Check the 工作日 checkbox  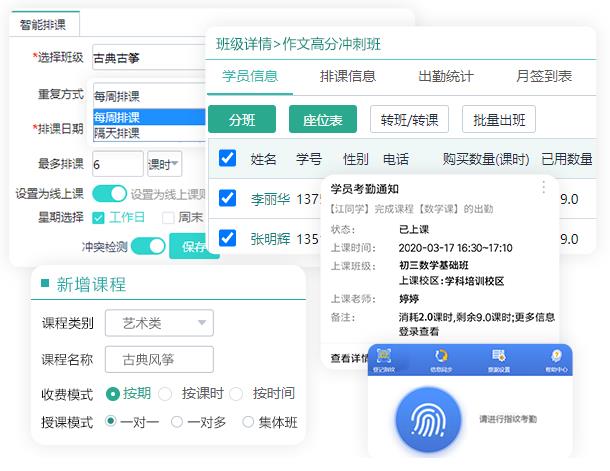tap(98, 217)
